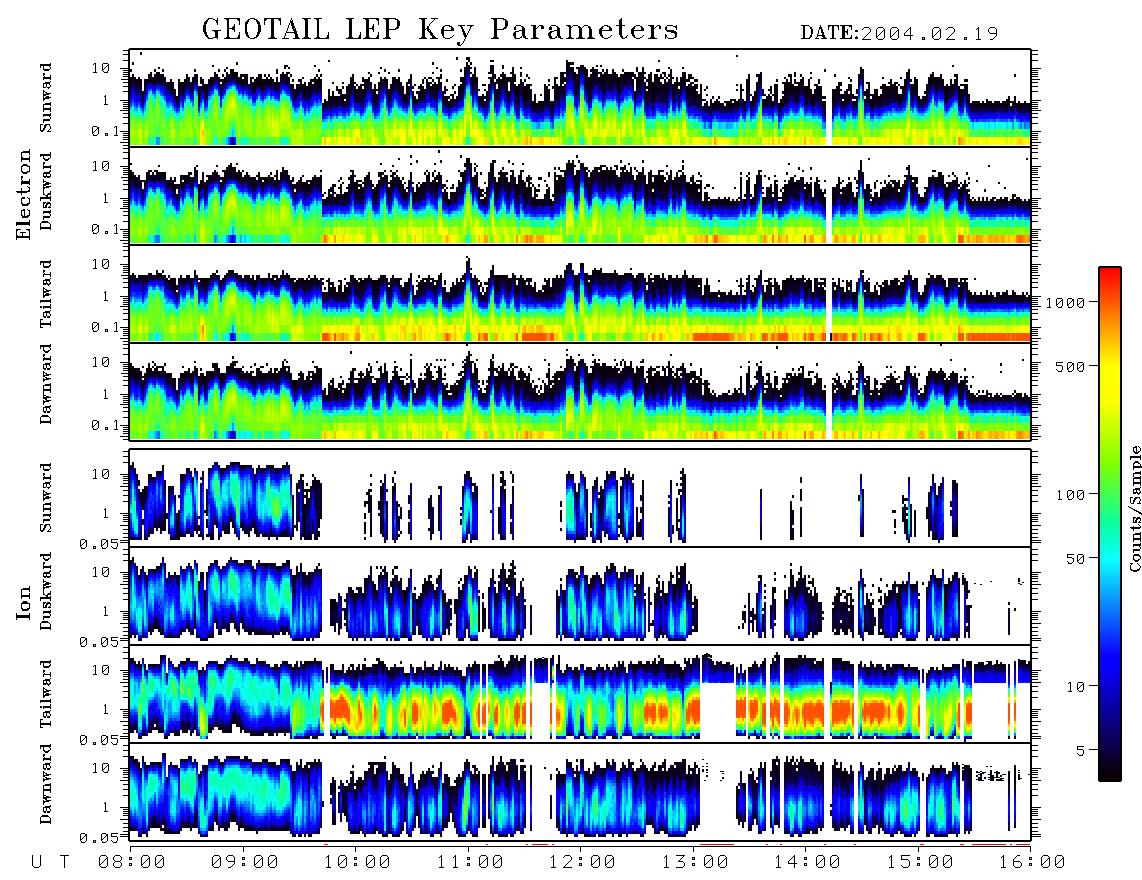
Task: Click the 14:00 time axis label
Action: tap(808, 862)
